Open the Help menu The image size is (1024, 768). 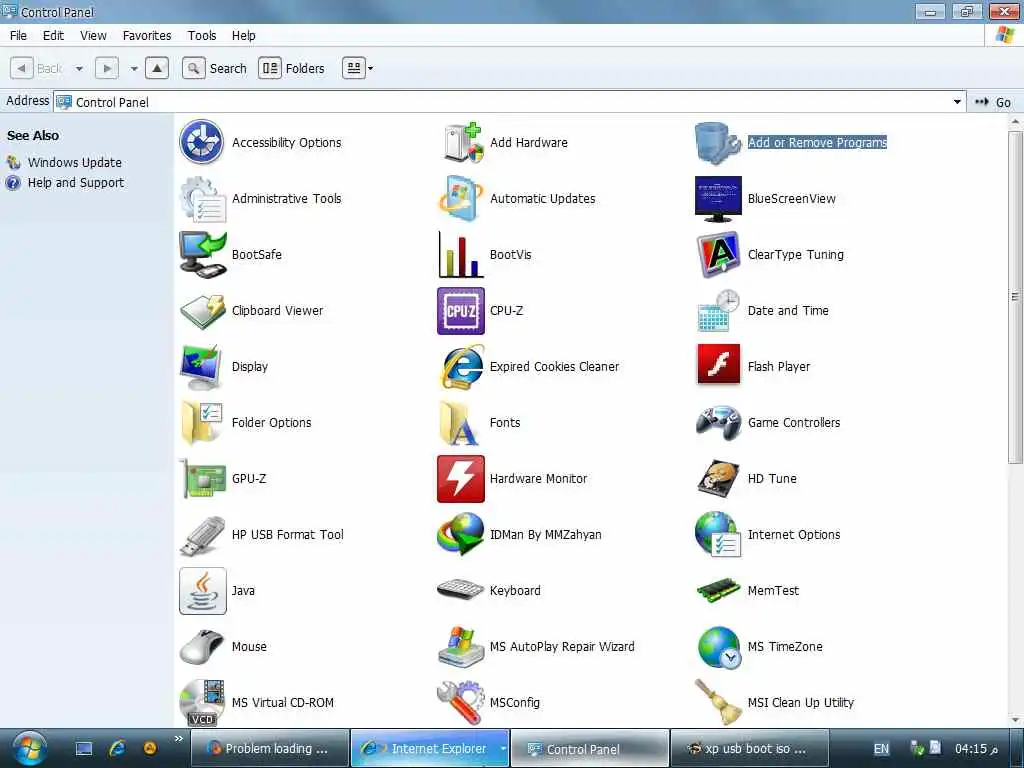pos(244,35)
